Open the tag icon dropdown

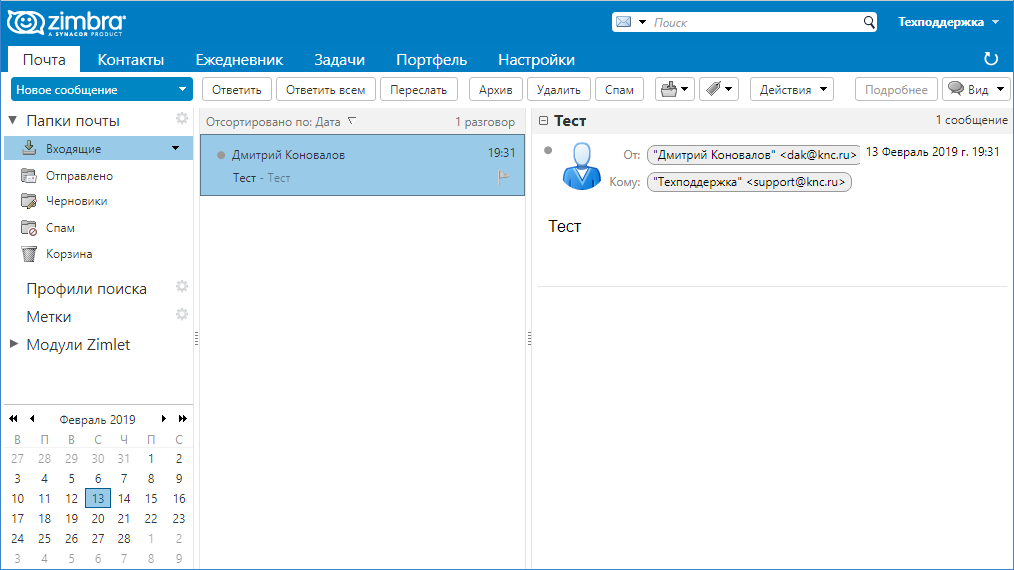point(718,89)
